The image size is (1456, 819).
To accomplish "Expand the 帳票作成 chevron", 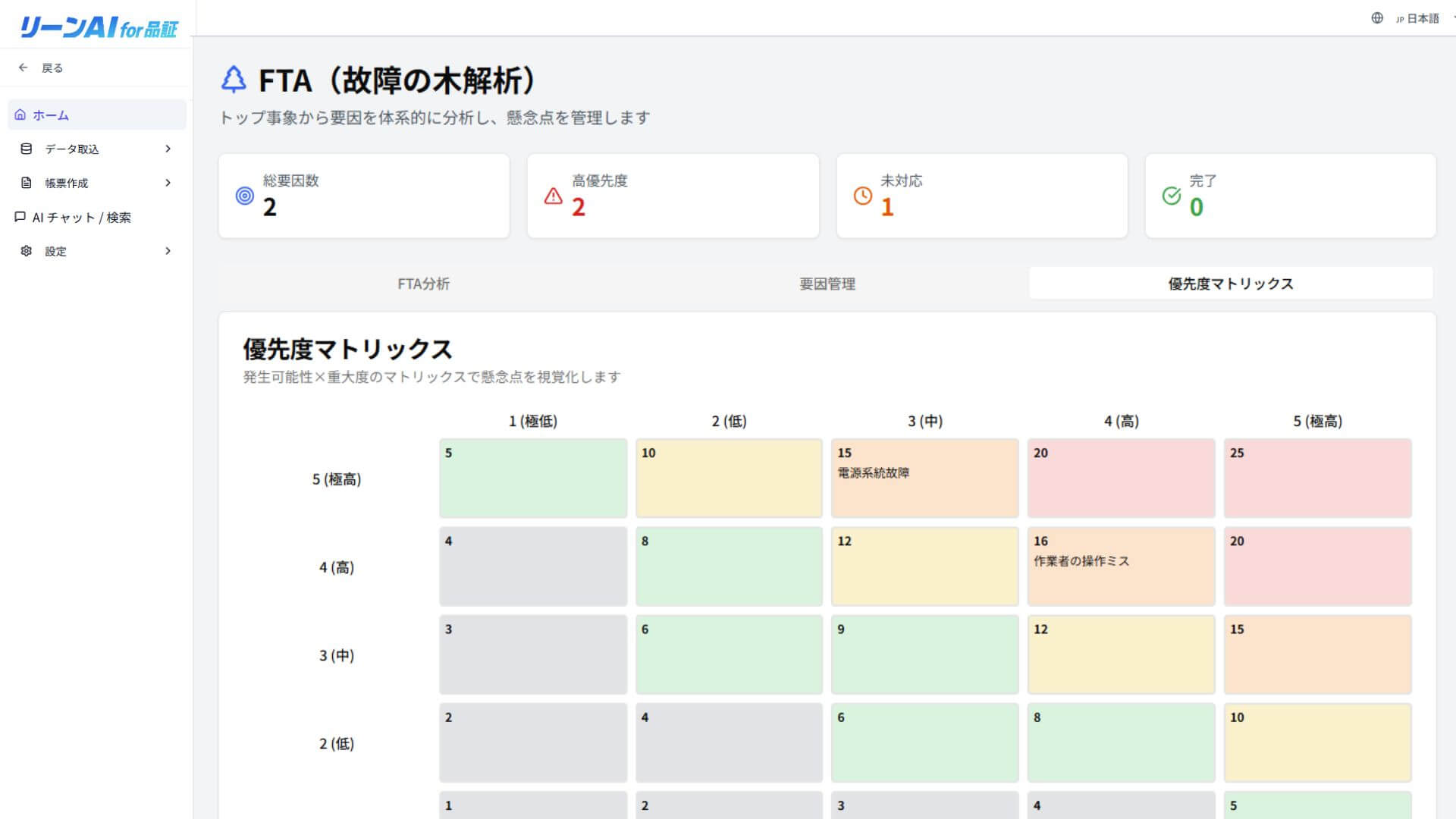I will [168, 183].
